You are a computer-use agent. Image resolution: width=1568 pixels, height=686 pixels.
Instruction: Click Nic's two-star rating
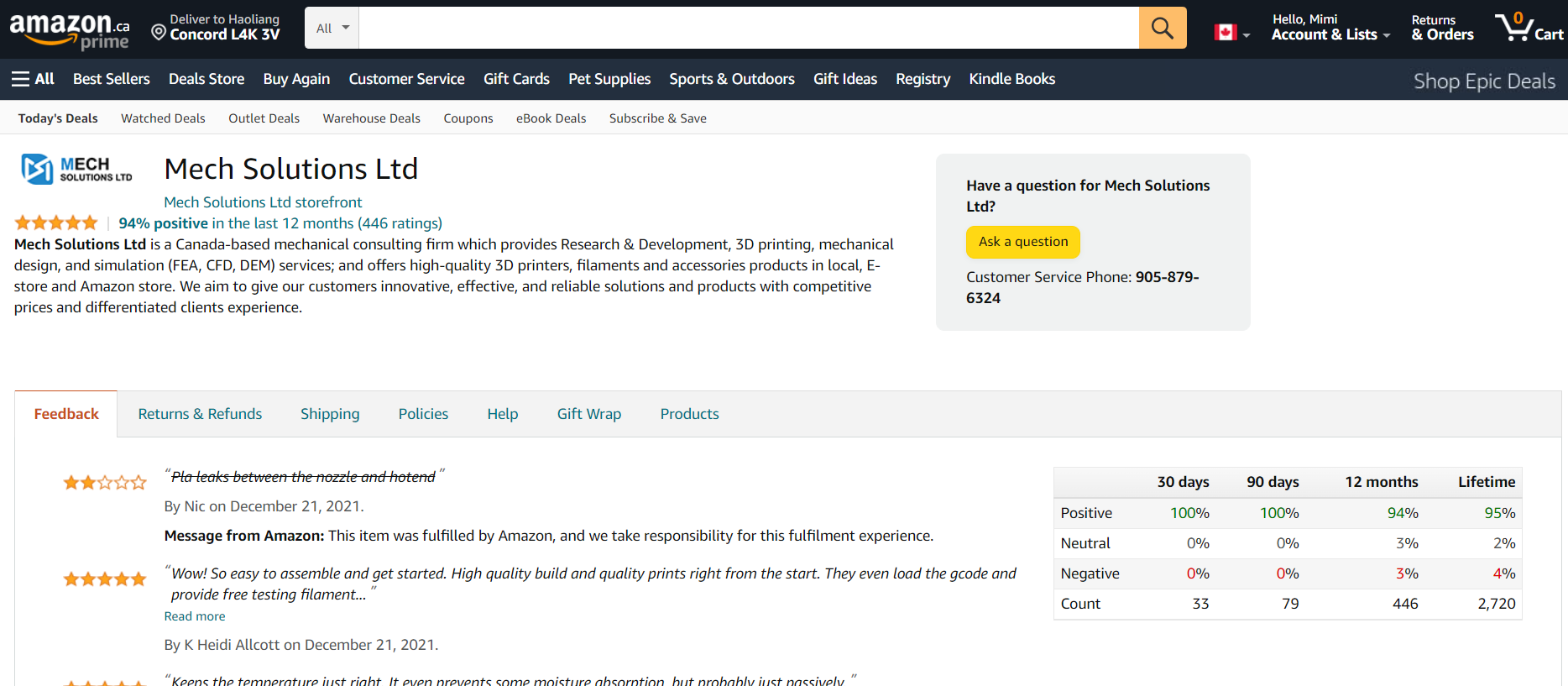(x=105, y=483)
